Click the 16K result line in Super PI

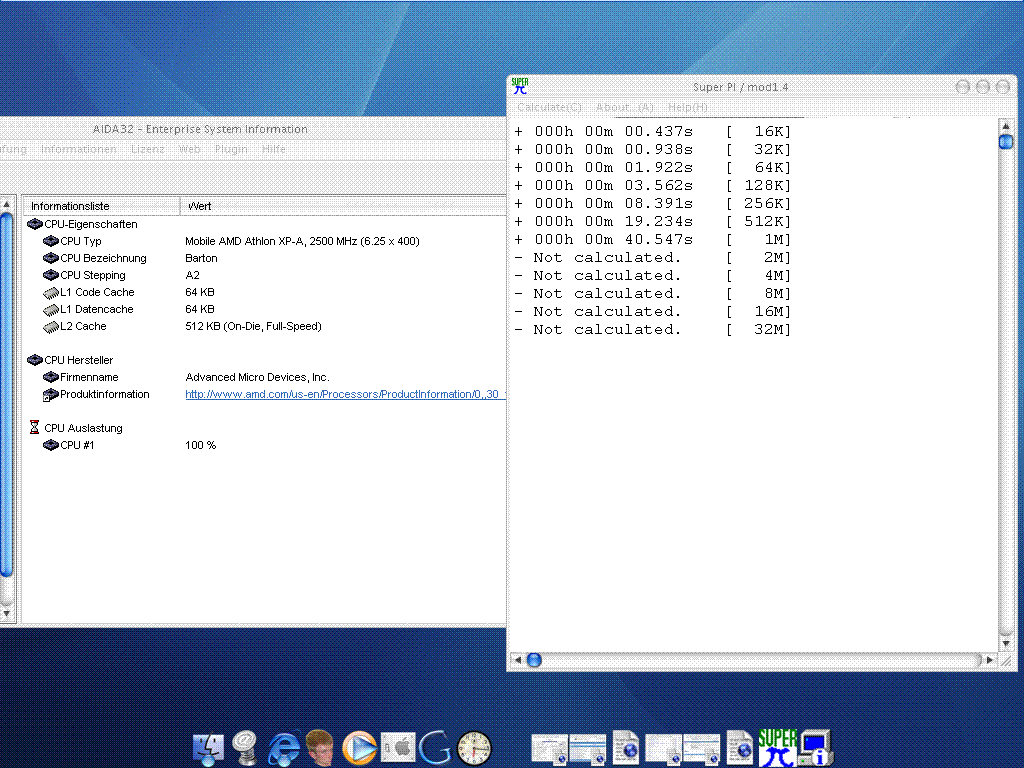pos(652,131)
